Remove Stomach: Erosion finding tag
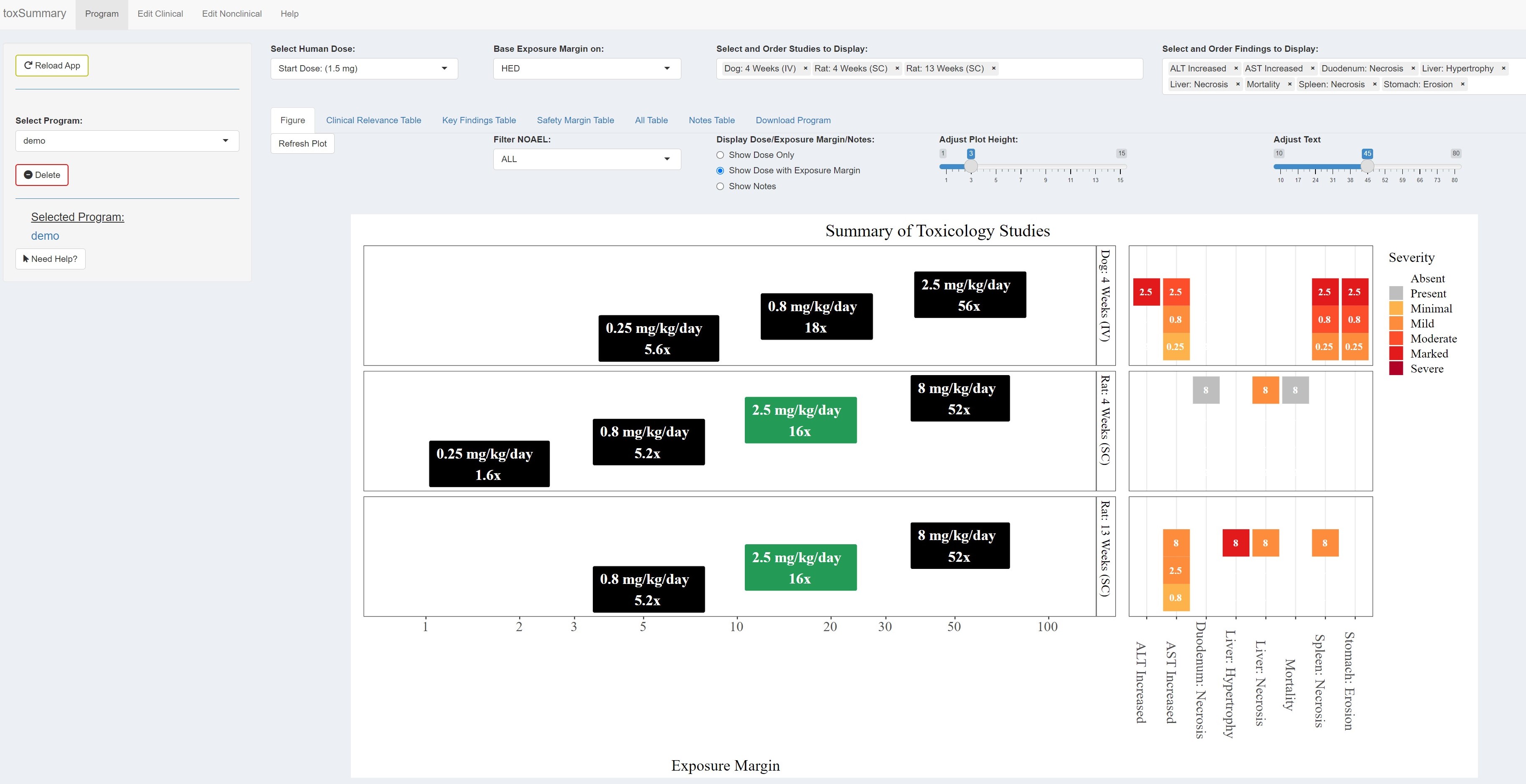Screen dimensions: 1526x784 [1463, 85]
